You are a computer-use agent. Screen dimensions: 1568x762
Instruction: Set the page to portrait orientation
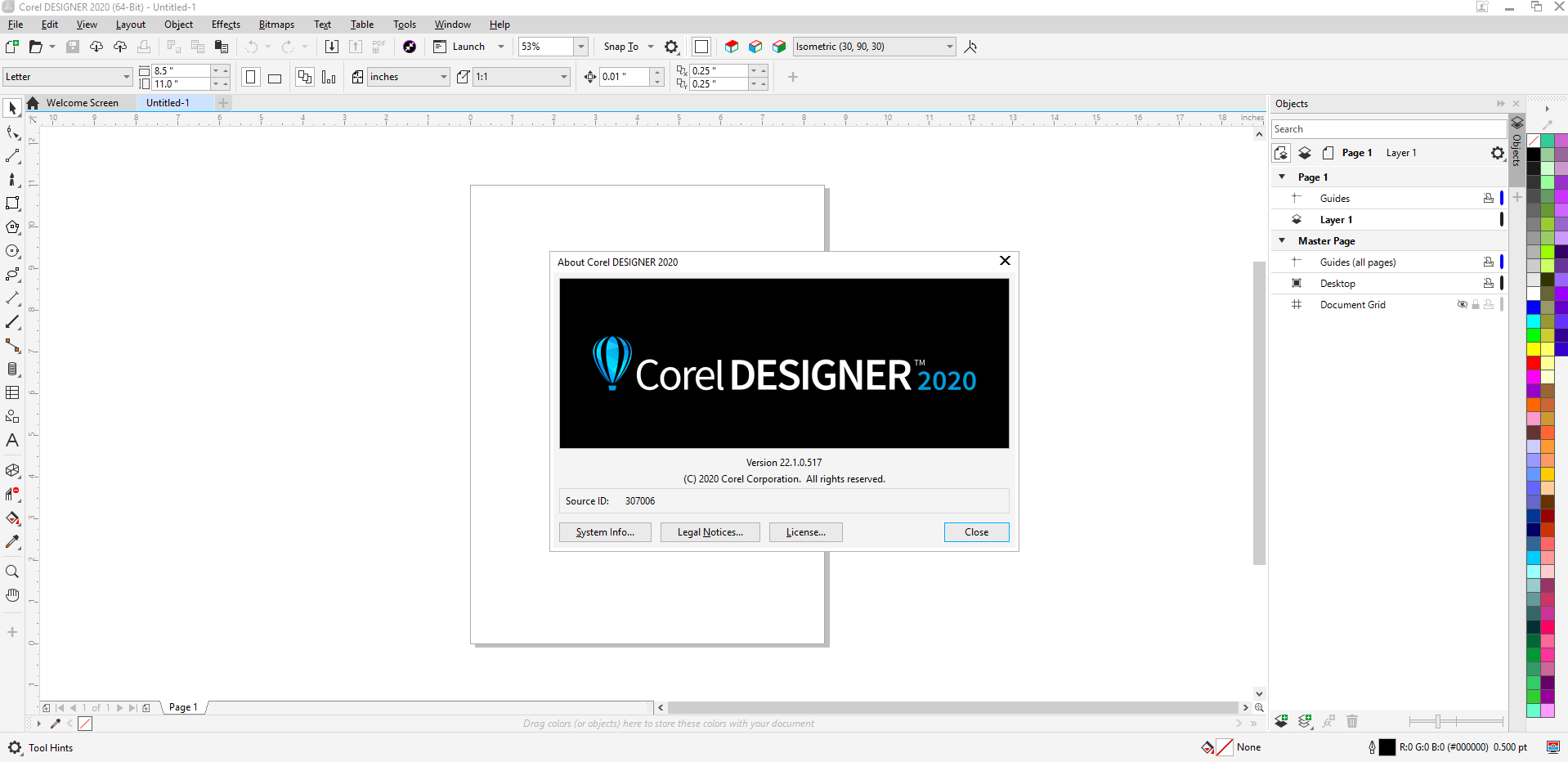tap(251, 77)
